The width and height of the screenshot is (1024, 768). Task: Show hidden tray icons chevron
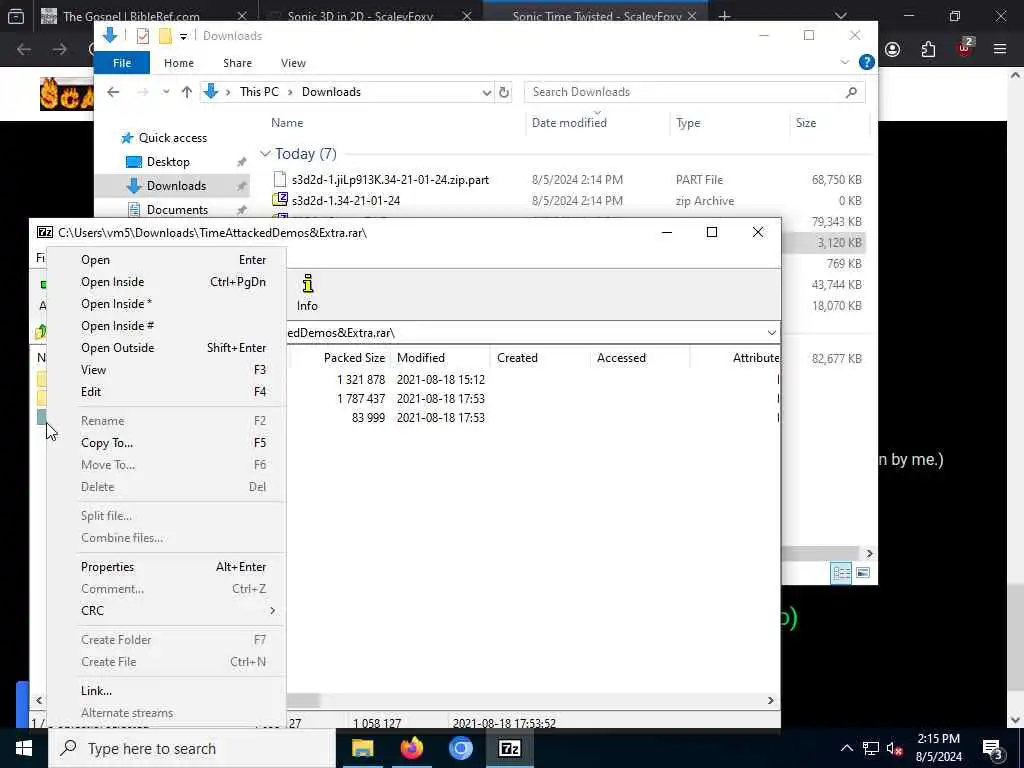click(x=846, y=748)
